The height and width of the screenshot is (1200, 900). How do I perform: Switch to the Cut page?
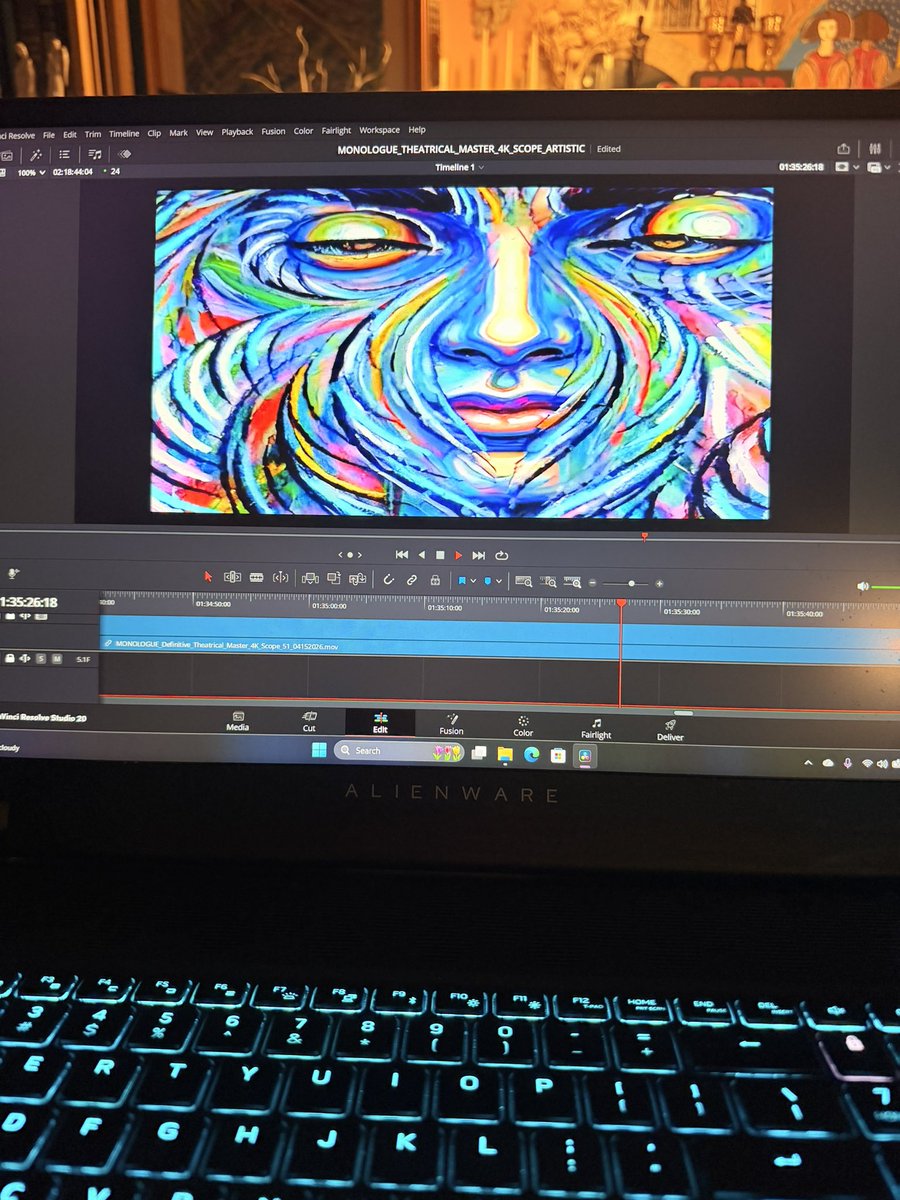tap(309, 721)
